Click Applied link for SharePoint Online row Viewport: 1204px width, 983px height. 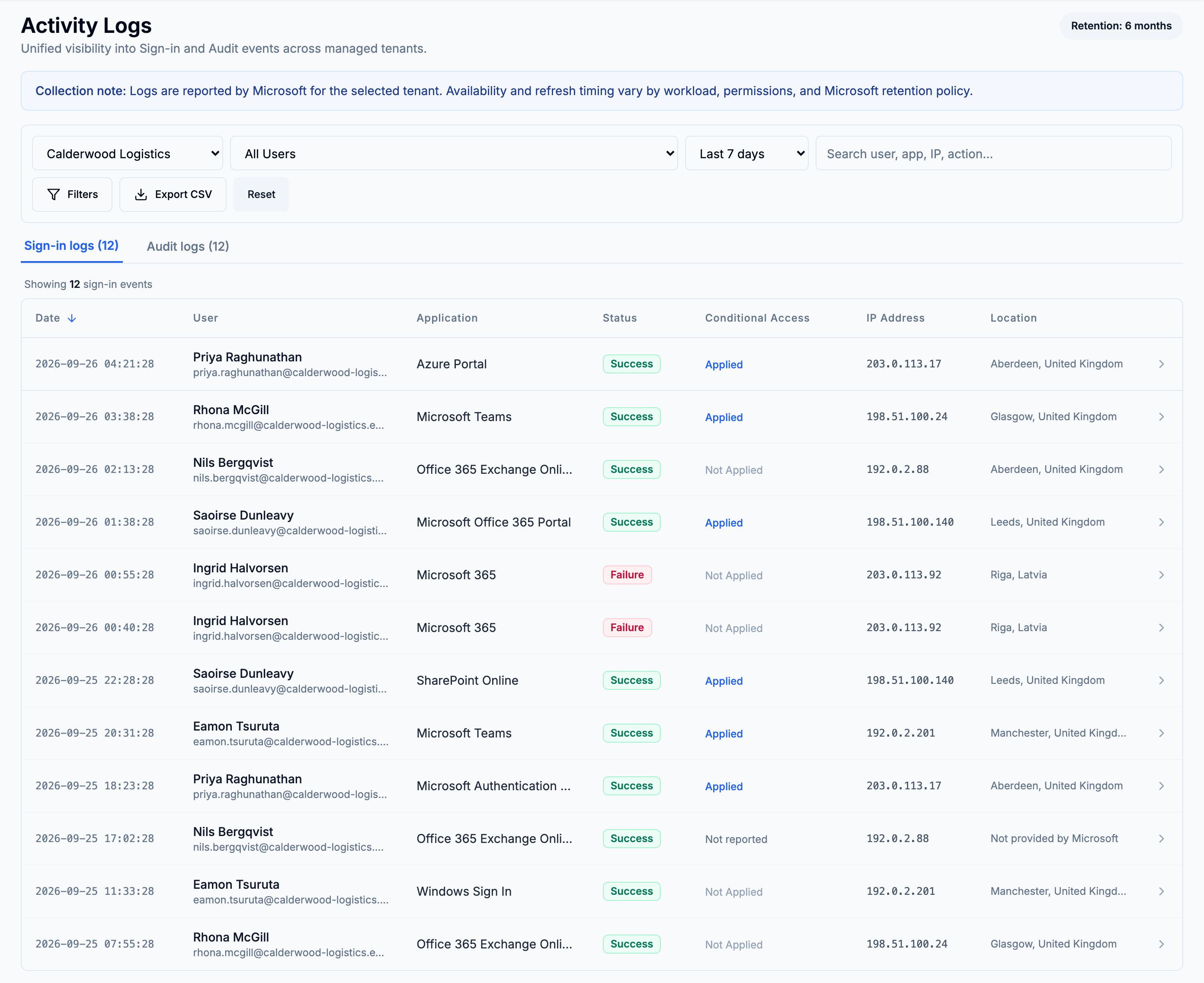click(x=724, y=681)
